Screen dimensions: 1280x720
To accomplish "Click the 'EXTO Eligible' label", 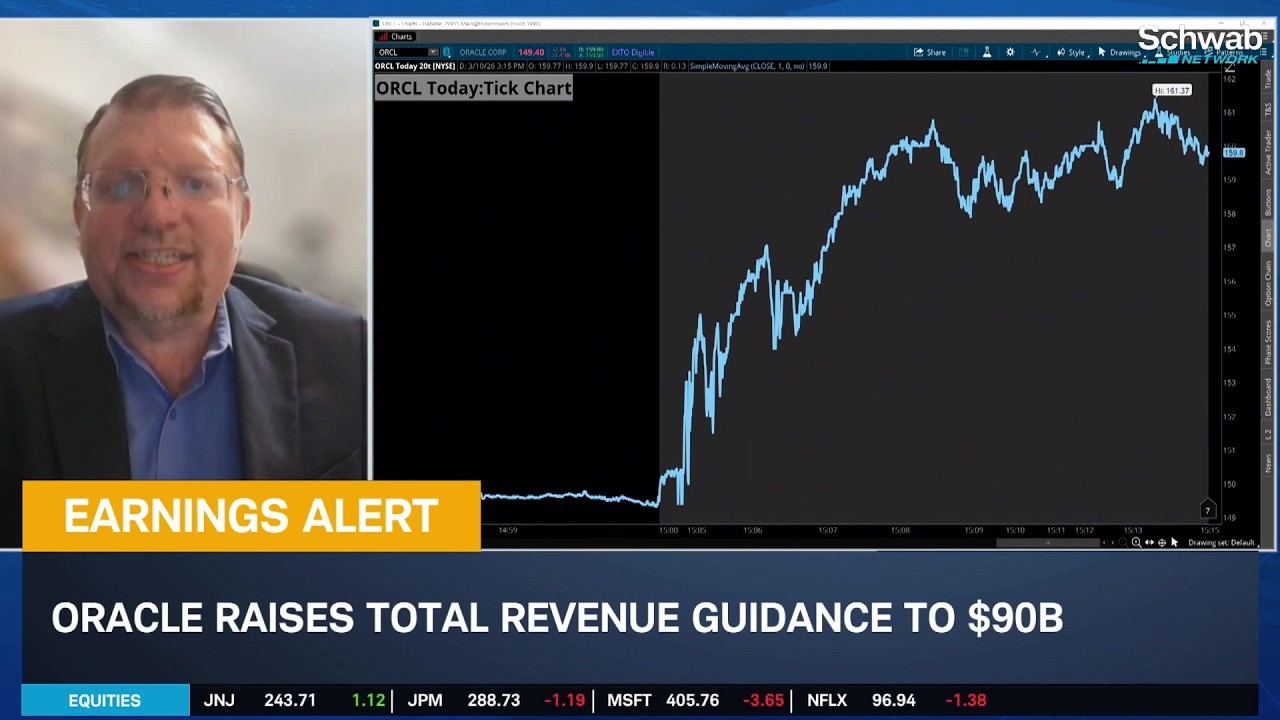I will pos(632,52).
